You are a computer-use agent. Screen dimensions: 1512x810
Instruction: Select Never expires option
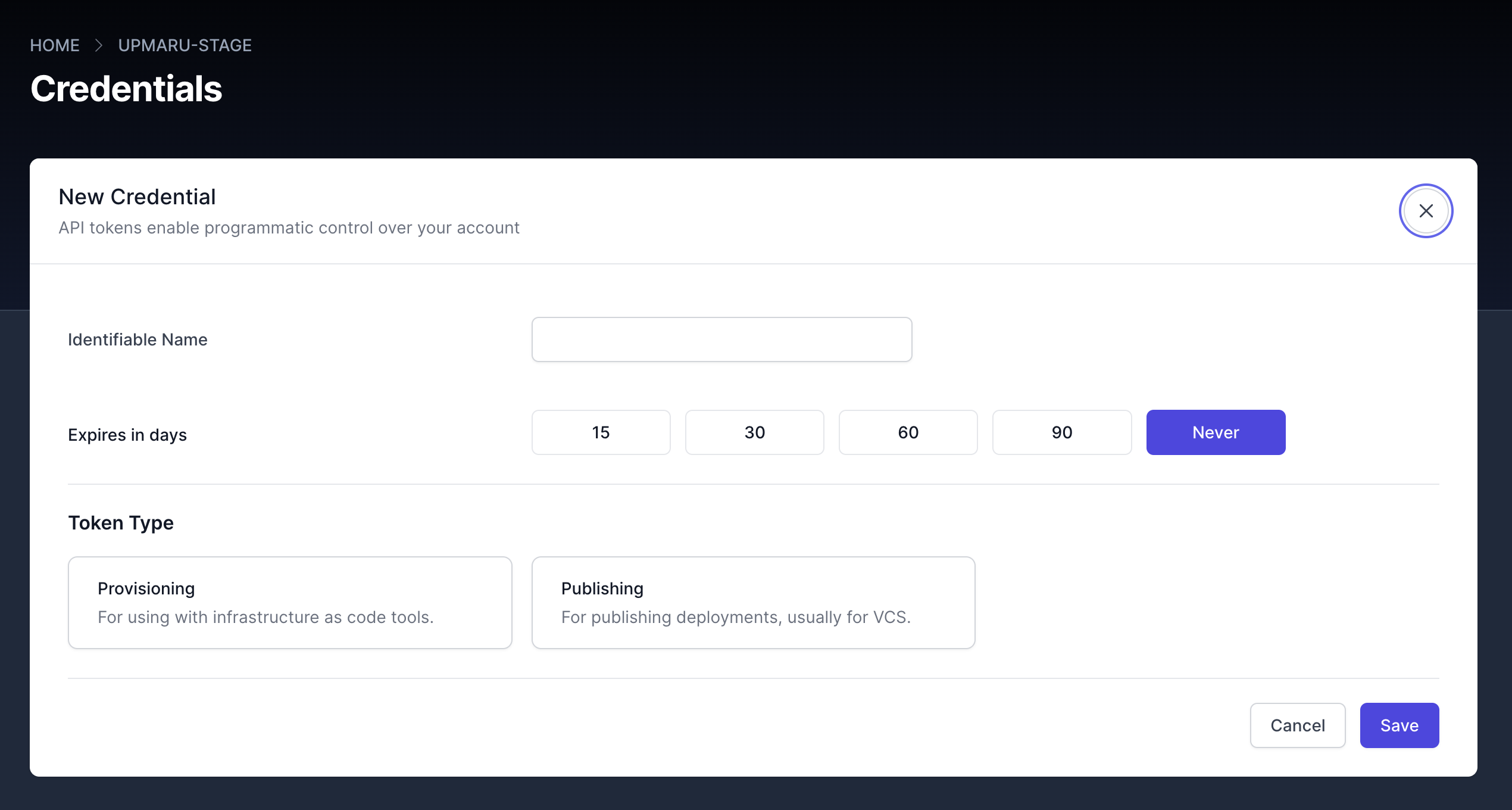1216,432
